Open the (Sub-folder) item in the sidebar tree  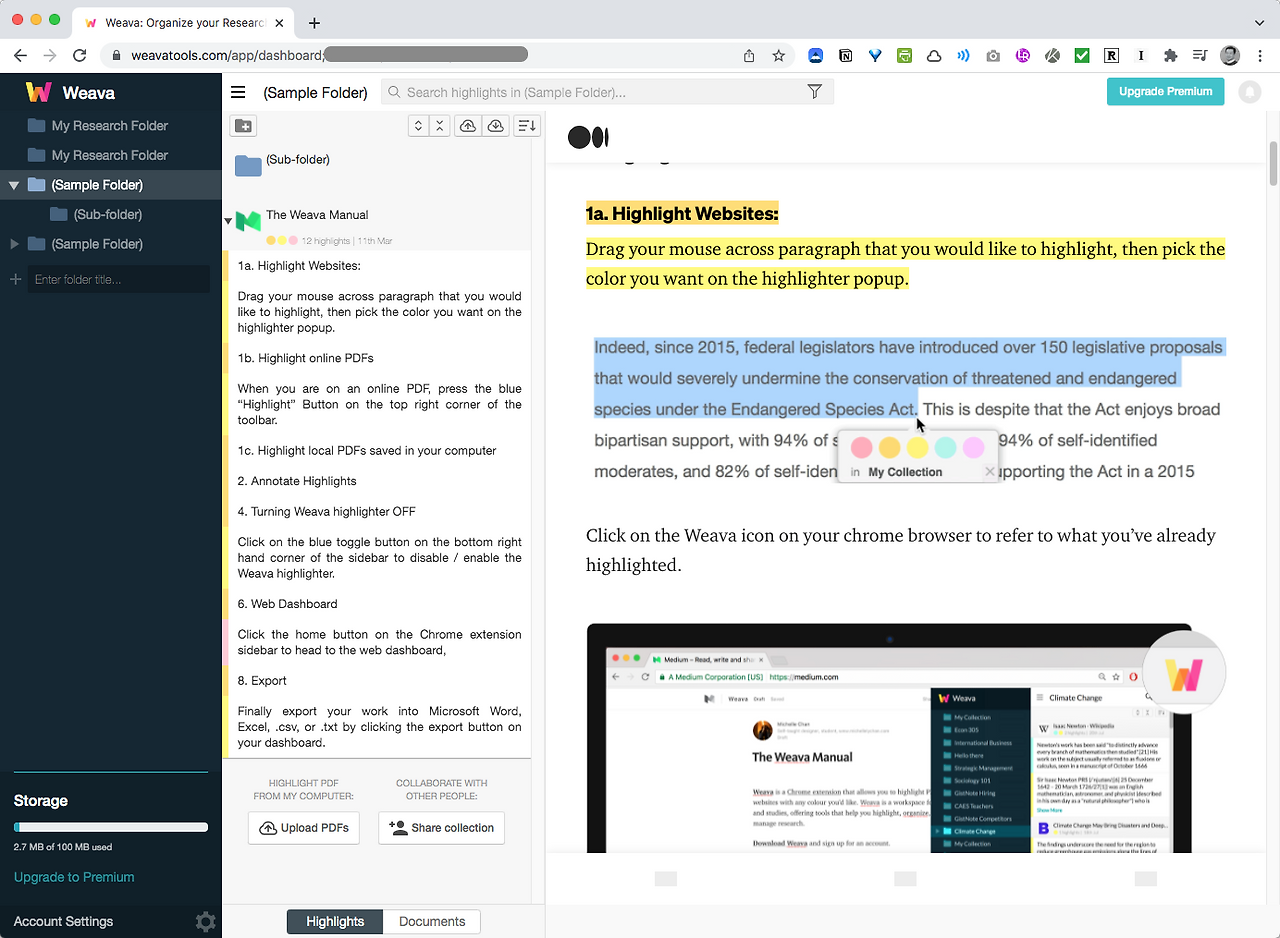(108, 214)
